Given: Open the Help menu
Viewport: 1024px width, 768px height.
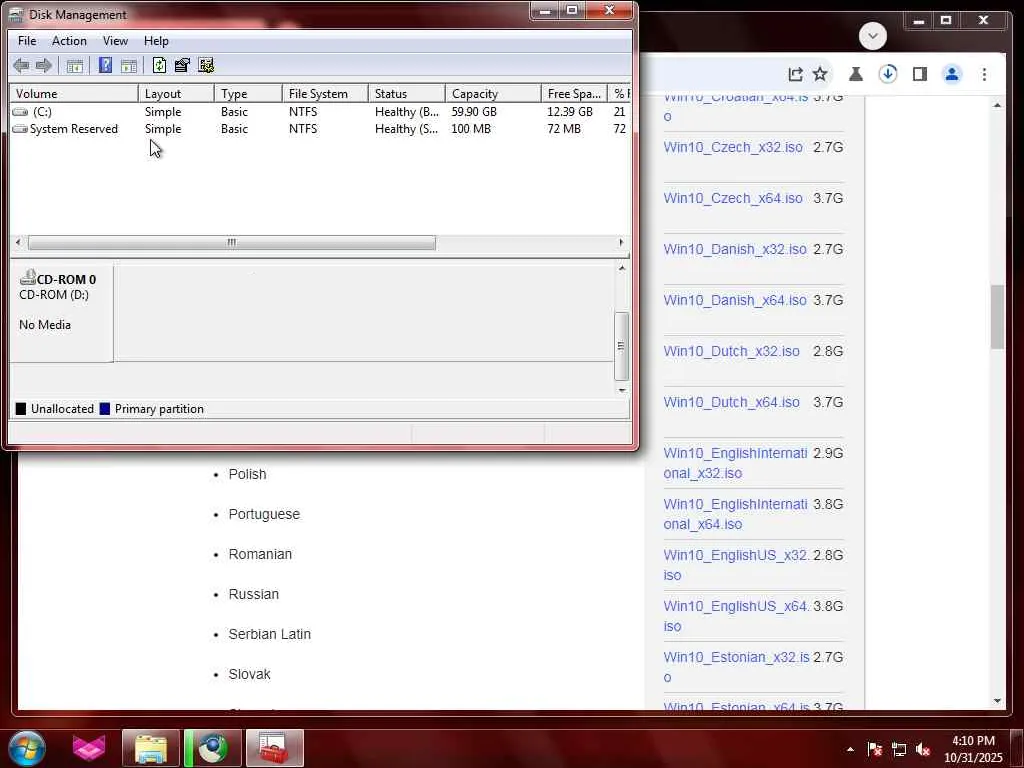Looking at the screenshot, I should tap(156, 41).
